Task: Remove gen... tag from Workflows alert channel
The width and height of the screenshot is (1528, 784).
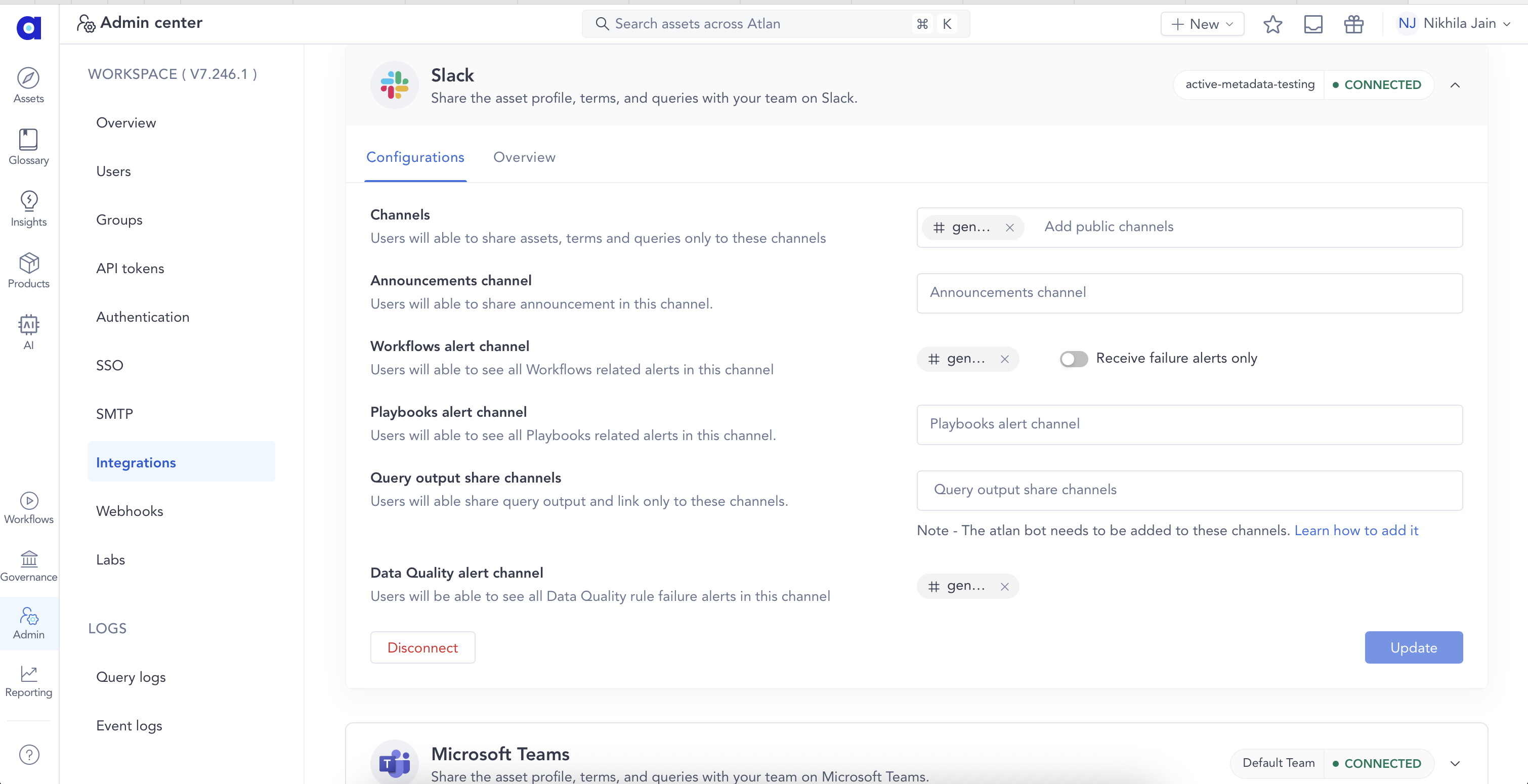Action: point(1004,360)
